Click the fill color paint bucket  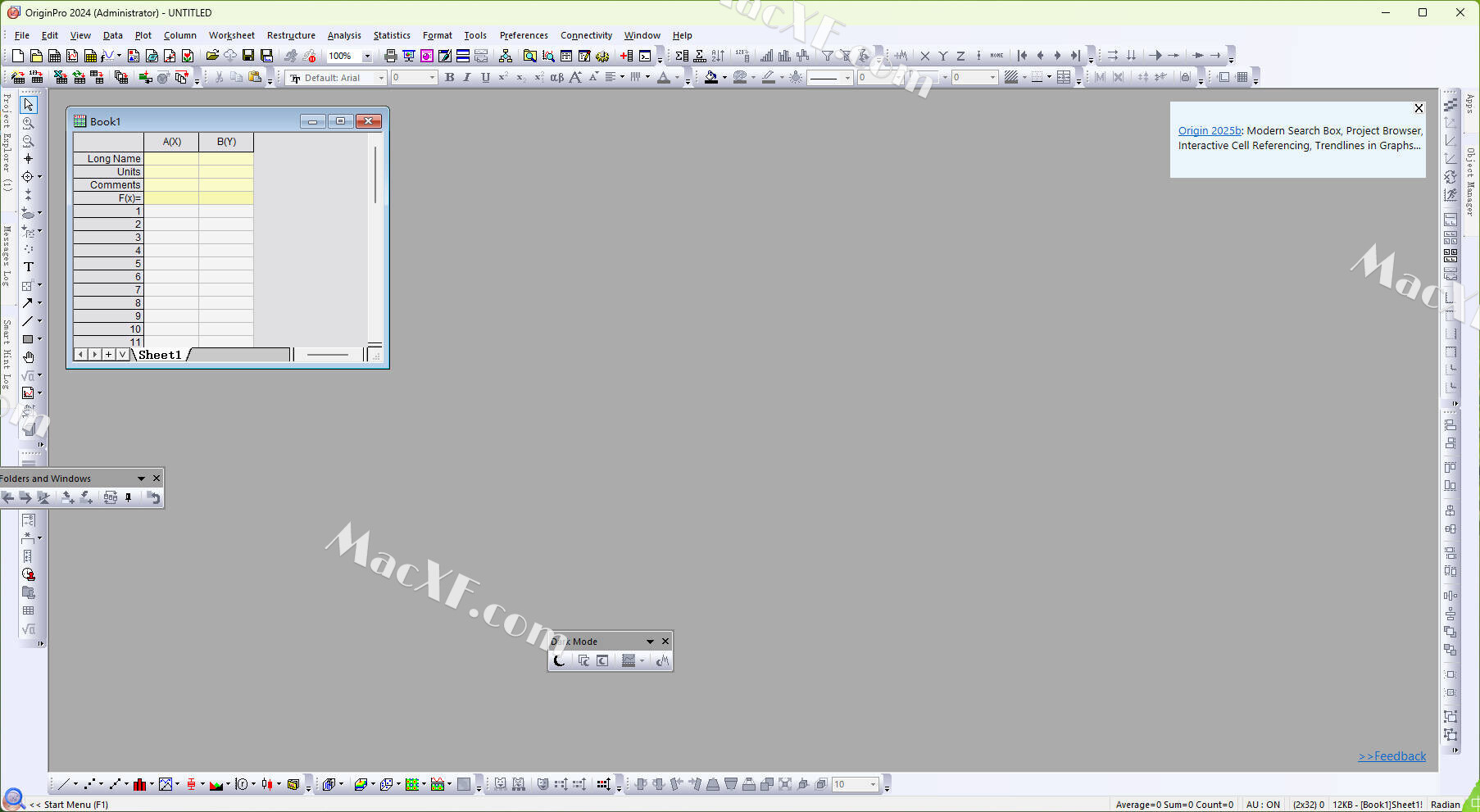(x=711, y=77)
